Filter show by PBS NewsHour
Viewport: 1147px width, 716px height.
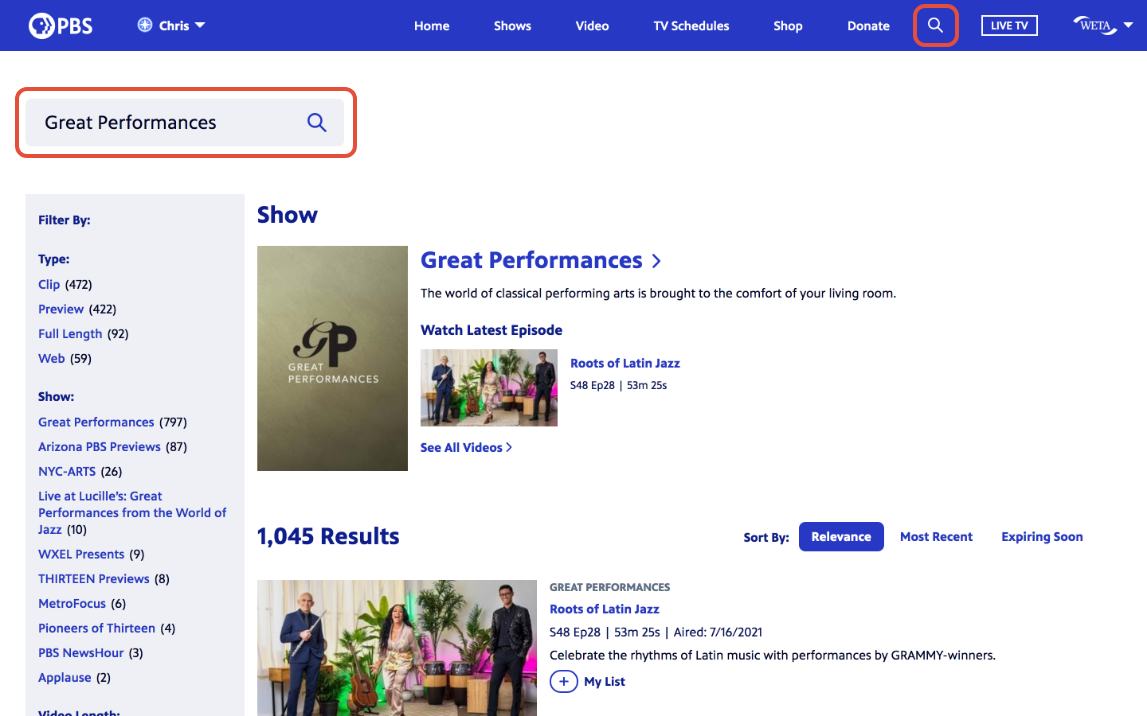pos(80,653)
